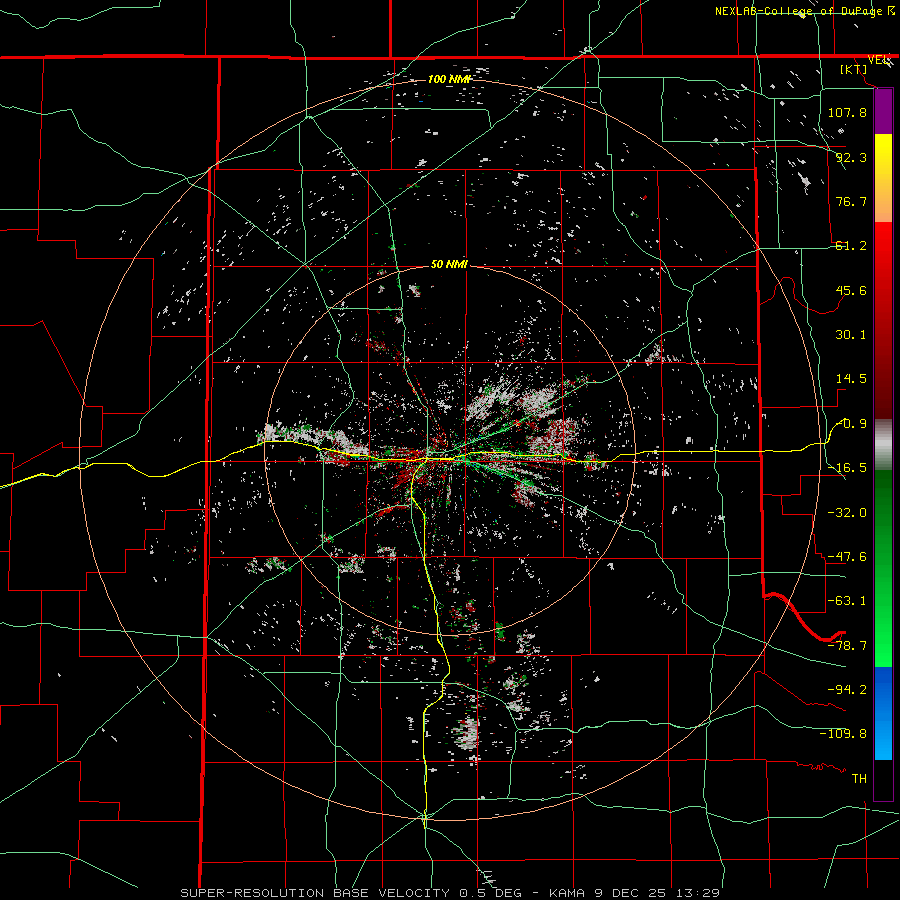Screen dimensions: 900x900
Task: Pick the purple segment of the color bar
Action: tap(883, 111)
